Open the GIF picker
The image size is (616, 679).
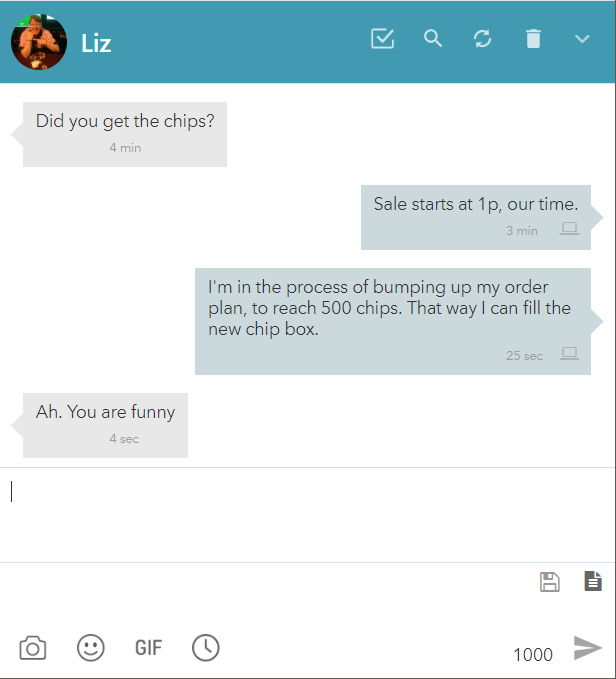click(148, 648)
